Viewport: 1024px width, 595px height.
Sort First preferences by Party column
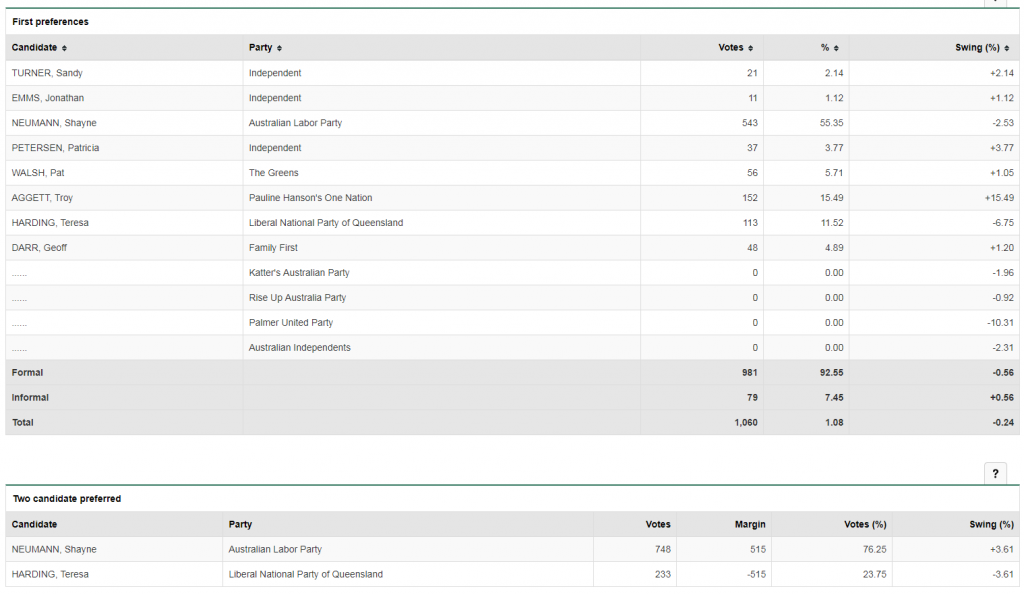266,48
